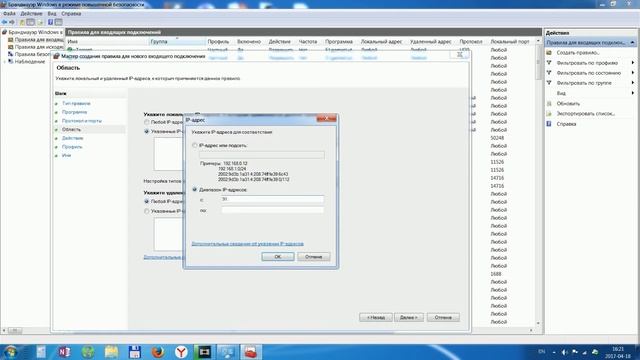Select local Любой IP-адрес radio in wizard
Screen dimensions: 640x360
147,122
